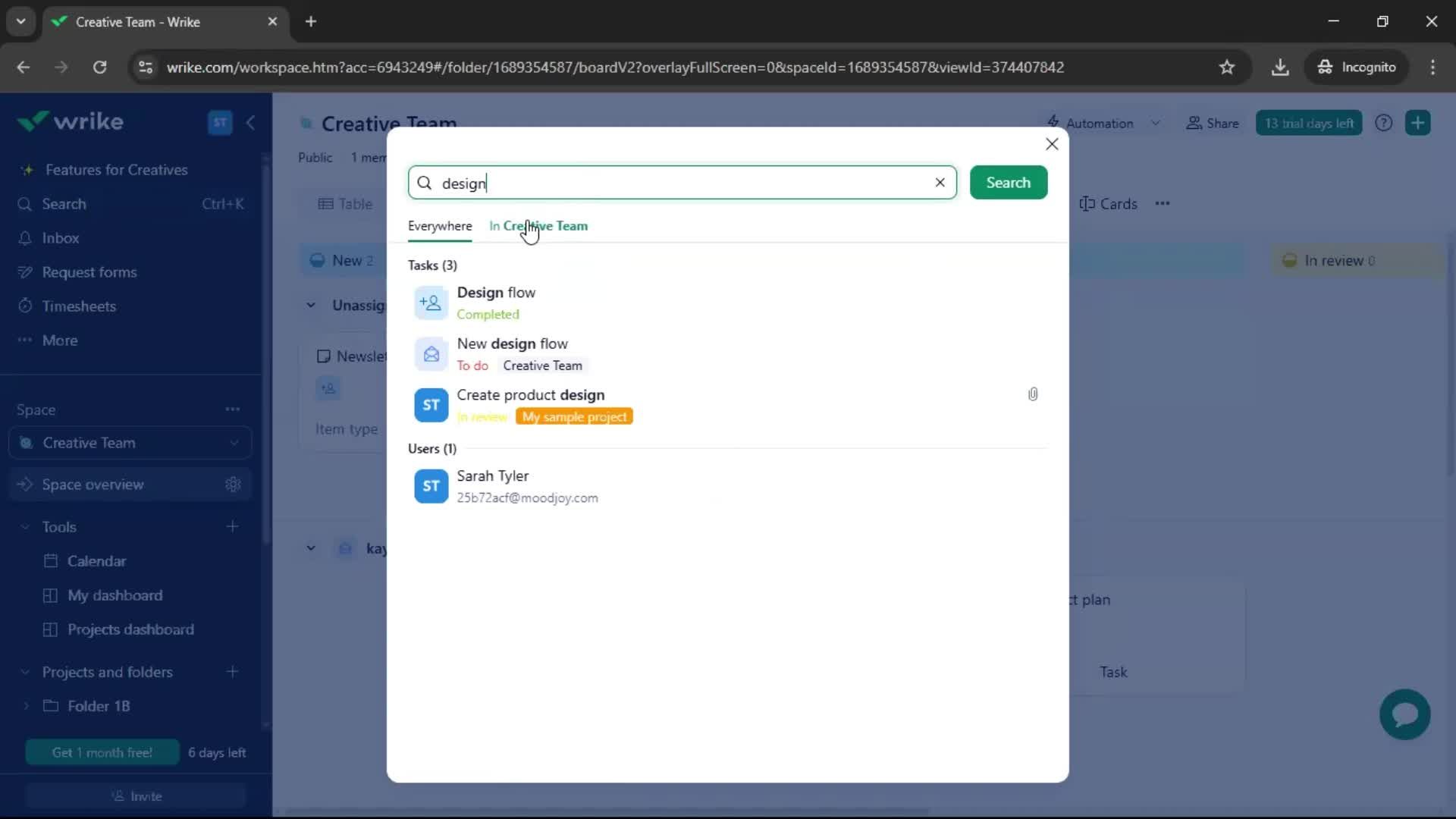Focus the design search input field

(x=682, y=183)
